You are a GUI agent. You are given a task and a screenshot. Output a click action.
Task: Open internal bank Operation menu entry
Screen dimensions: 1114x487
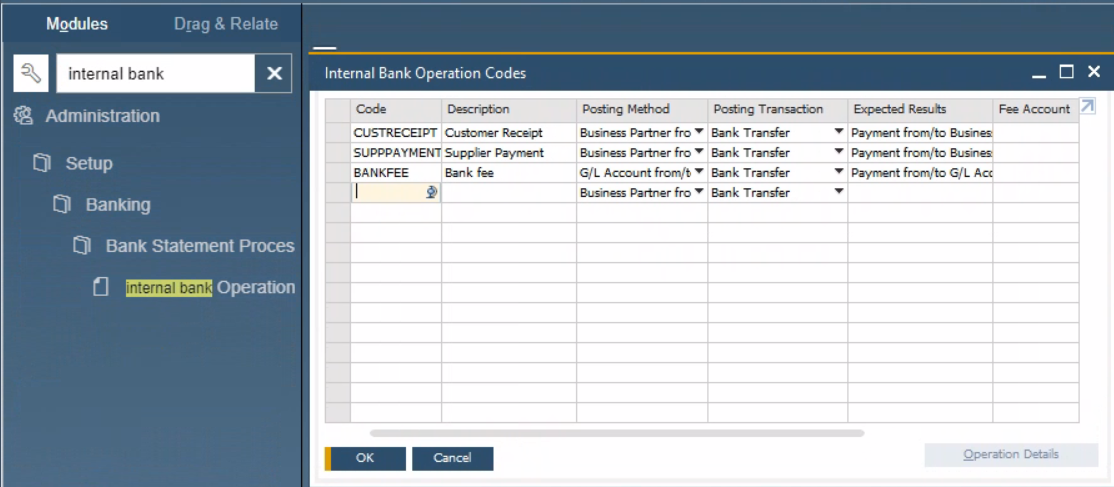coord(210,287)
